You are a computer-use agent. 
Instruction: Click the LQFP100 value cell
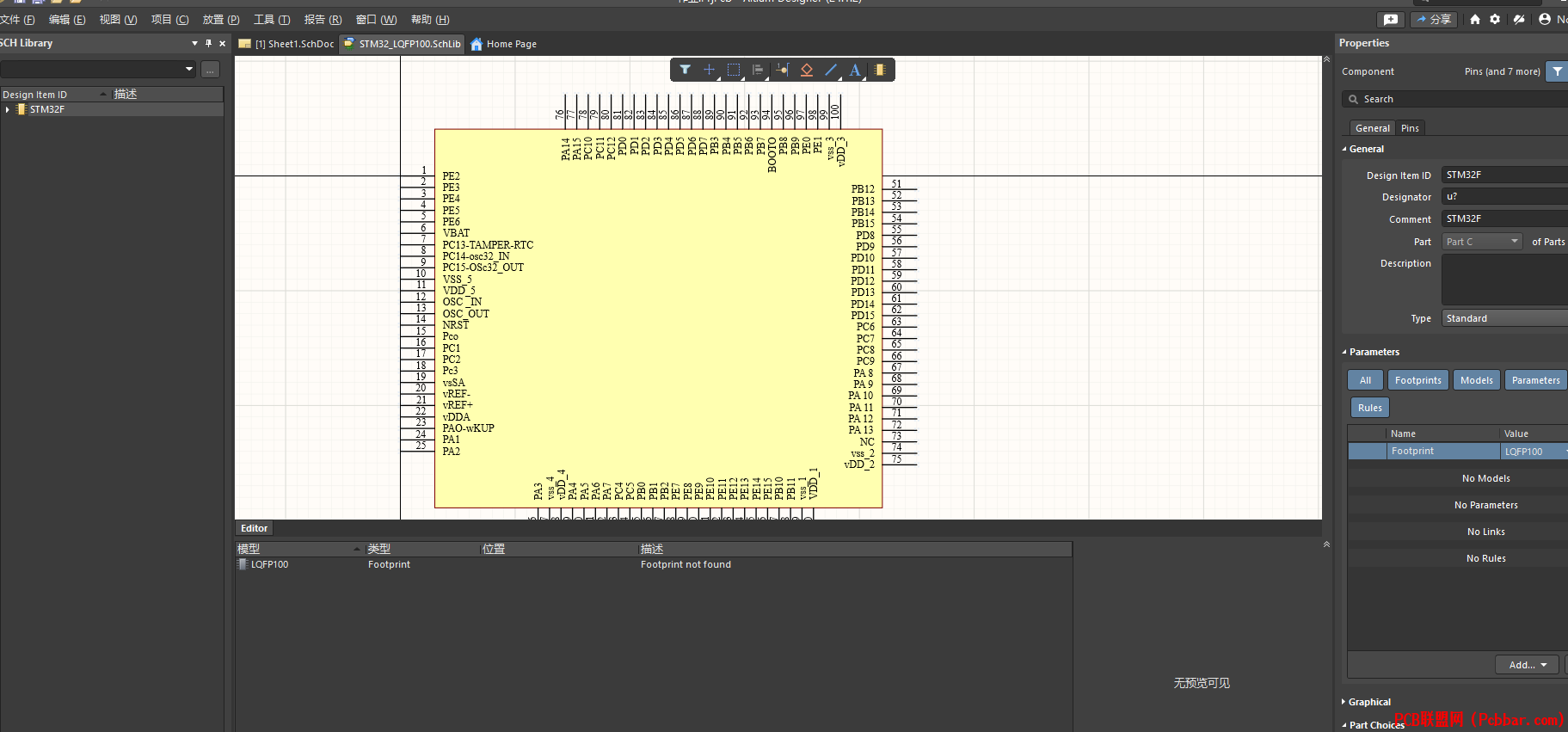click(1534, 451)
